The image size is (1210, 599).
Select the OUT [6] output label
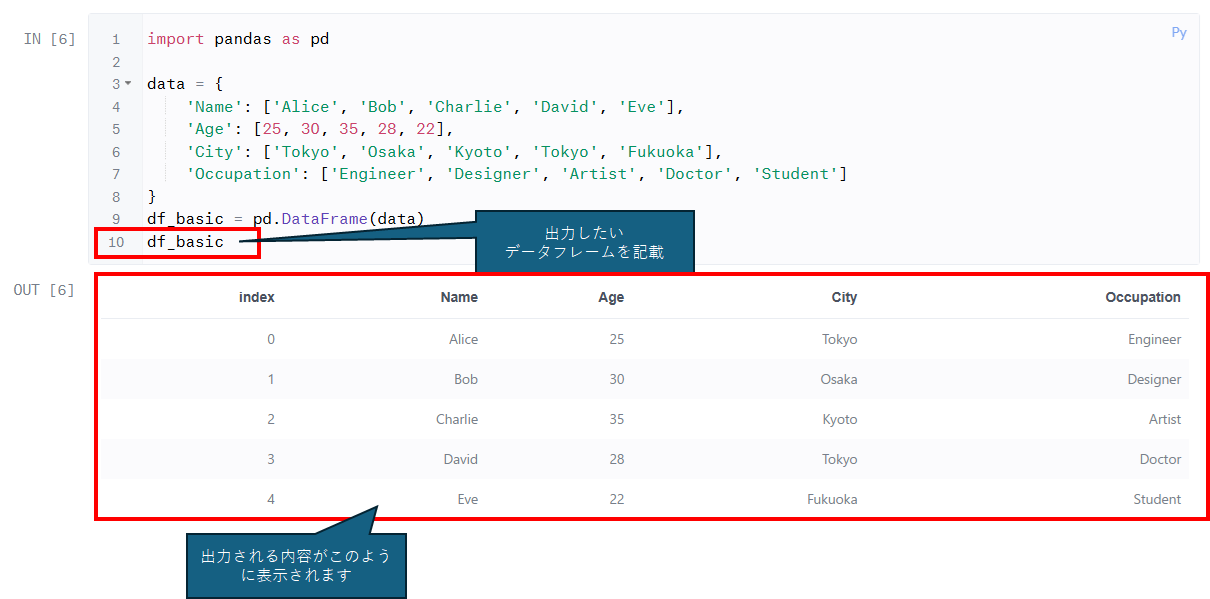(x=44, y=290)
